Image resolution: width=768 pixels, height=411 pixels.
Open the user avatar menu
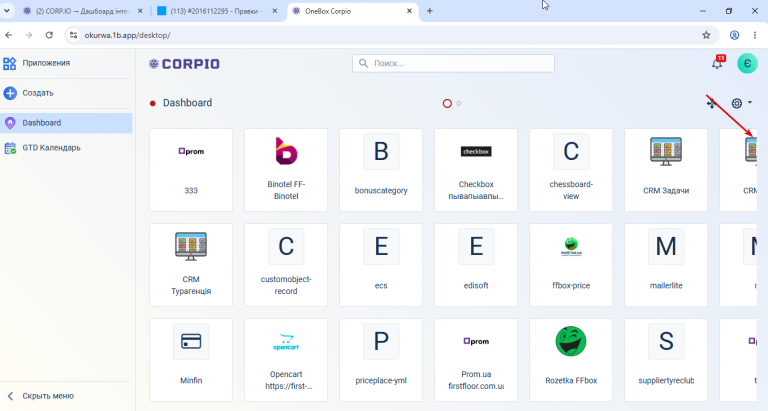pos(747,64)
